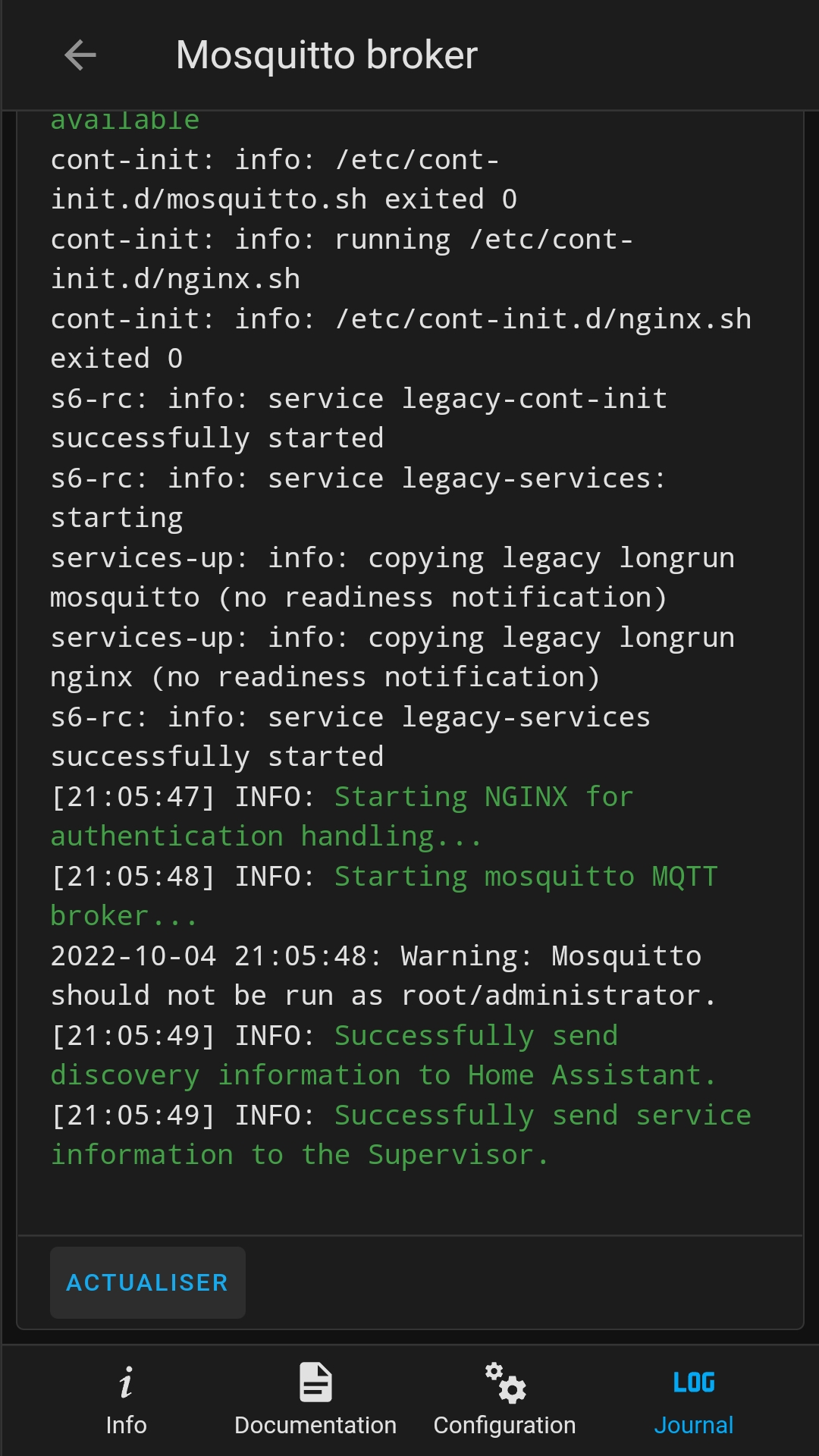Select the Configuration tab label

click(x=505, y=1425)
